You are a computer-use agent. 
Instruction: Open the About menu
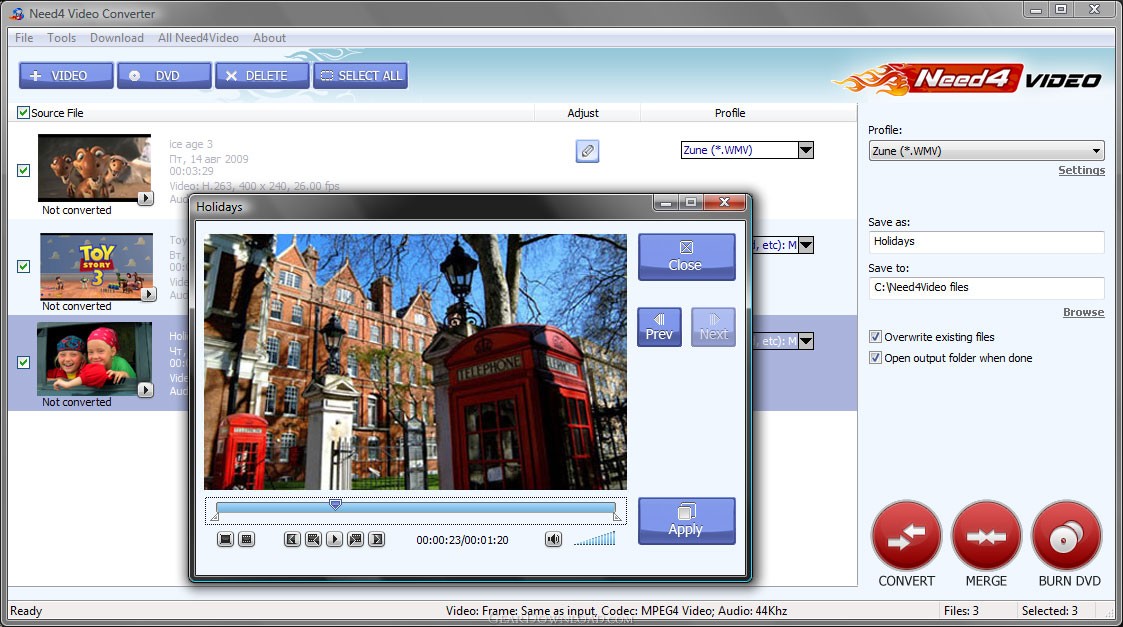click(269, 38)
